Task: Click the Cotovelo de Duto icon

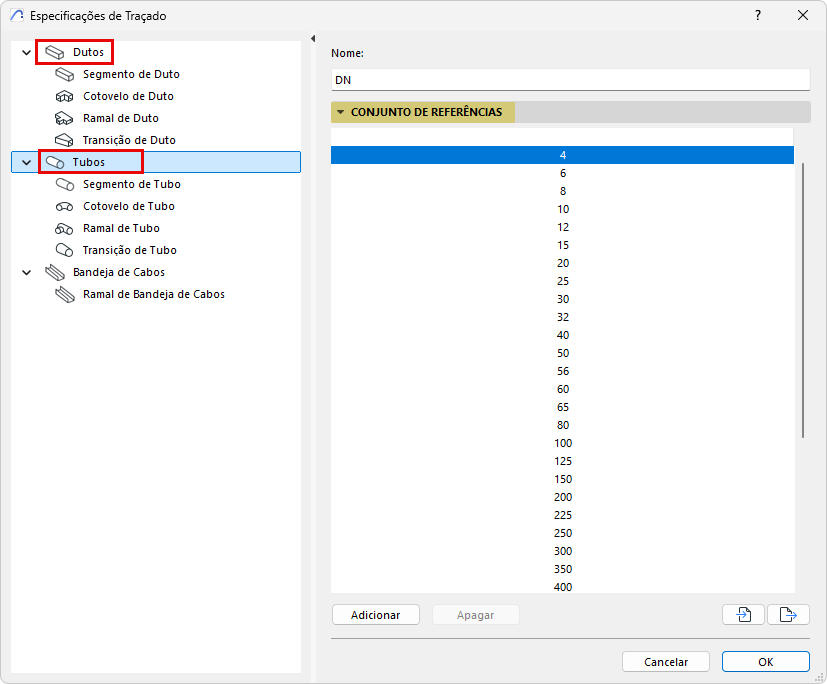Action: [64, 97]
